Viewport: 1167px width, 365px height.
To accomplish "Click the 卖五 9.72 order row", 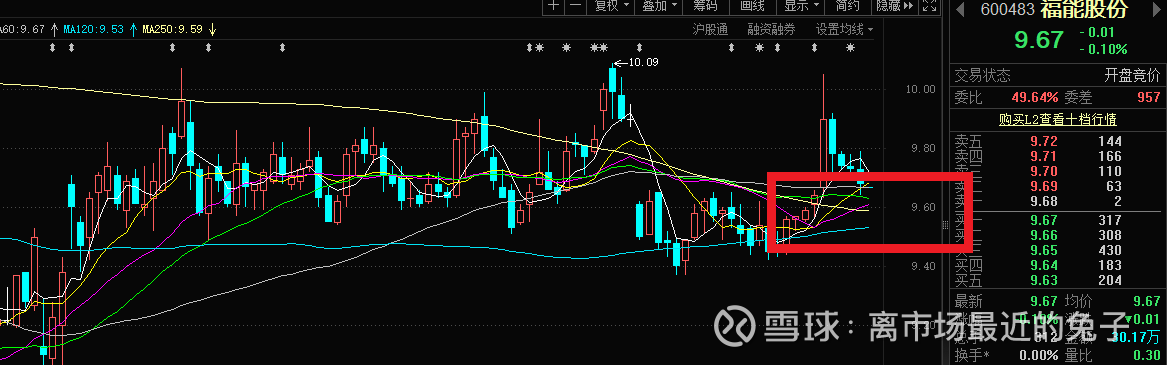I will click(1058, 141).
